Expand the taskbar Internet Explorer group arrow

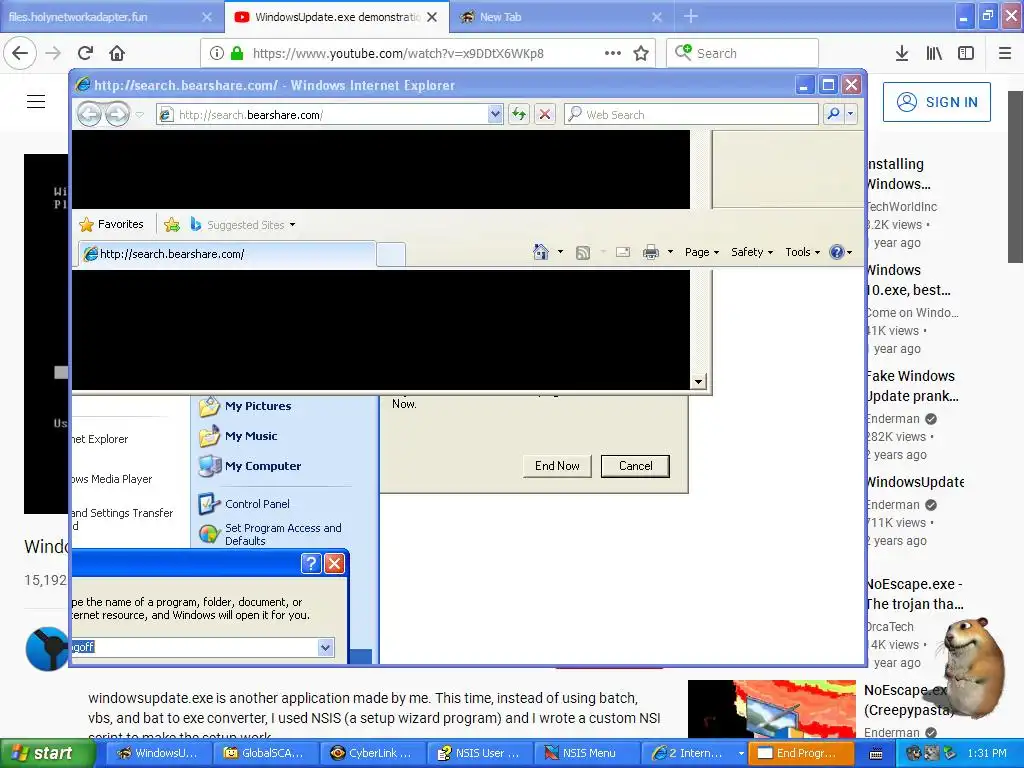coord(741,753)
